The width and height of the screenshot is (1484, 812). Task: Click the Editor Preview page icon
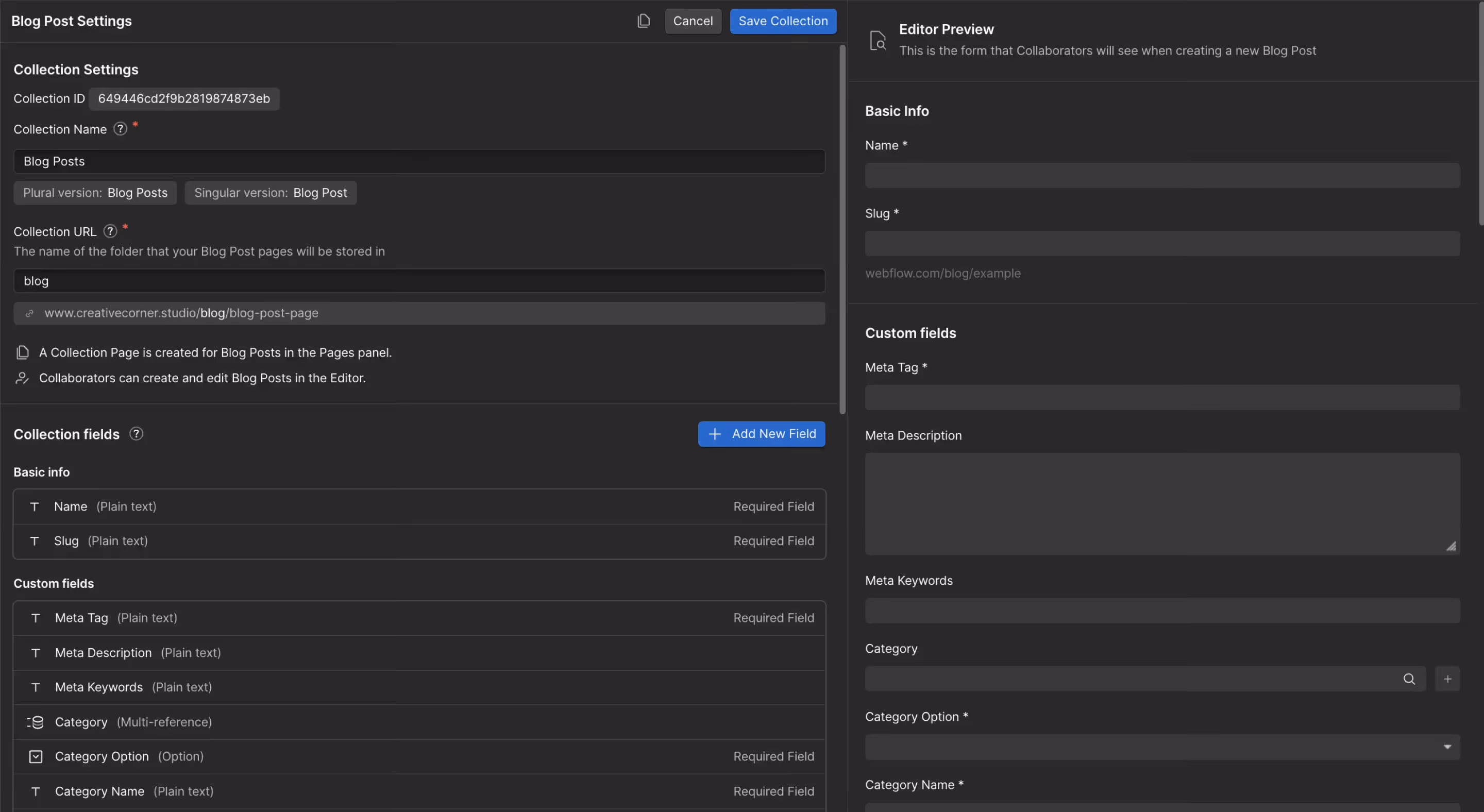(x=878, y=40)
